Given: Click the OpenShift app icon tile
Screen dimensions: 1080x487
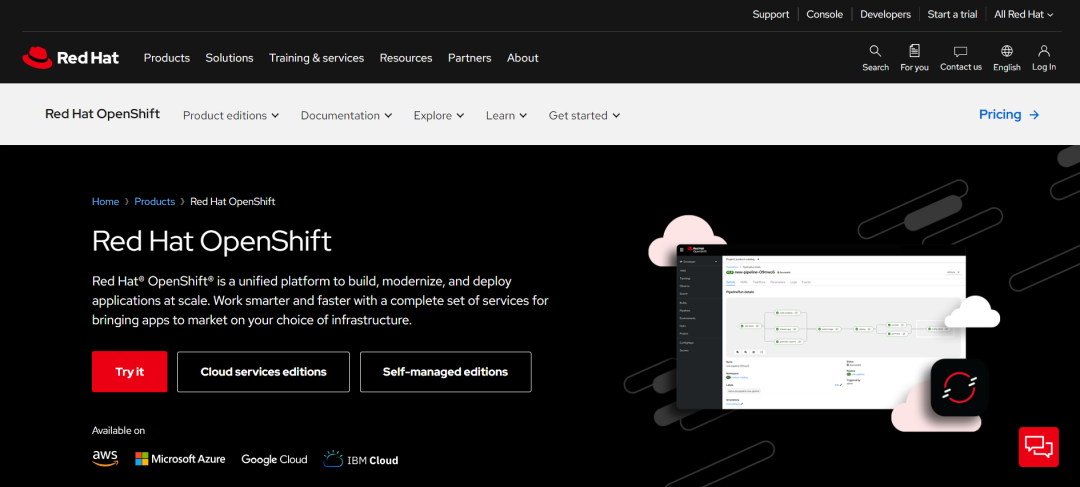Looking at the screenshot, I should point(959,387).
